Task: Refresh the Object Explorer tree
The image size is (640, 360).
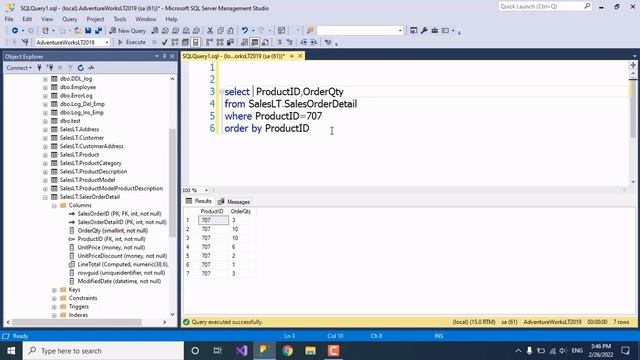Action: (81, 68)
